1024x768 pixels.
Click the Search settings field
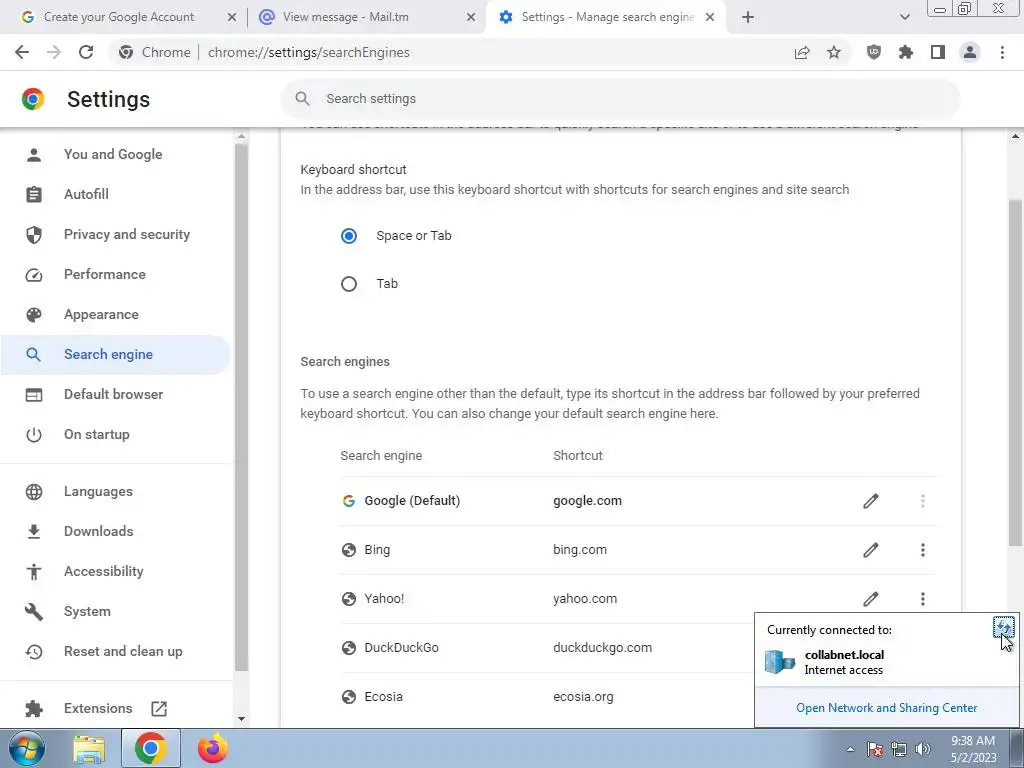pos(620,99)
